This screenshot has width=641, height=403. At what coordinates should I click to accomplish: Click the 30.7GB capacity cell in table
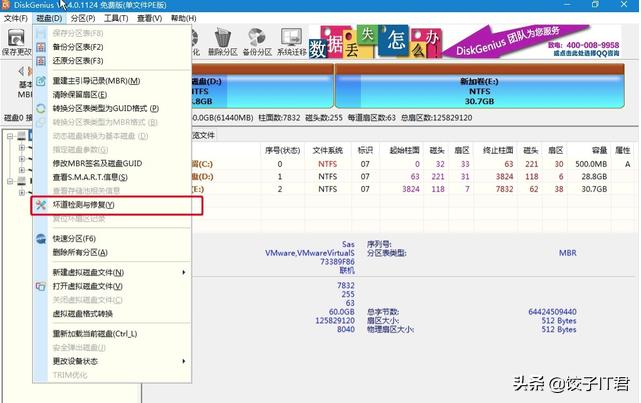pyautogui.click(x=594, y=189)
